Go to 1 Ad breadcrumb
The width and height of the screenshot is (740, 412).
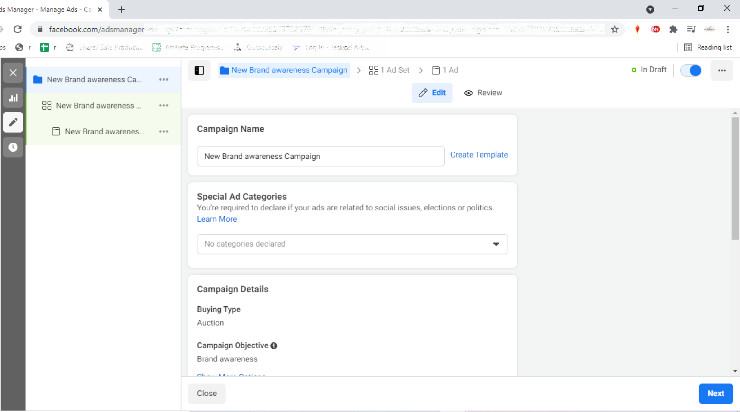click(x=445, y=70)
